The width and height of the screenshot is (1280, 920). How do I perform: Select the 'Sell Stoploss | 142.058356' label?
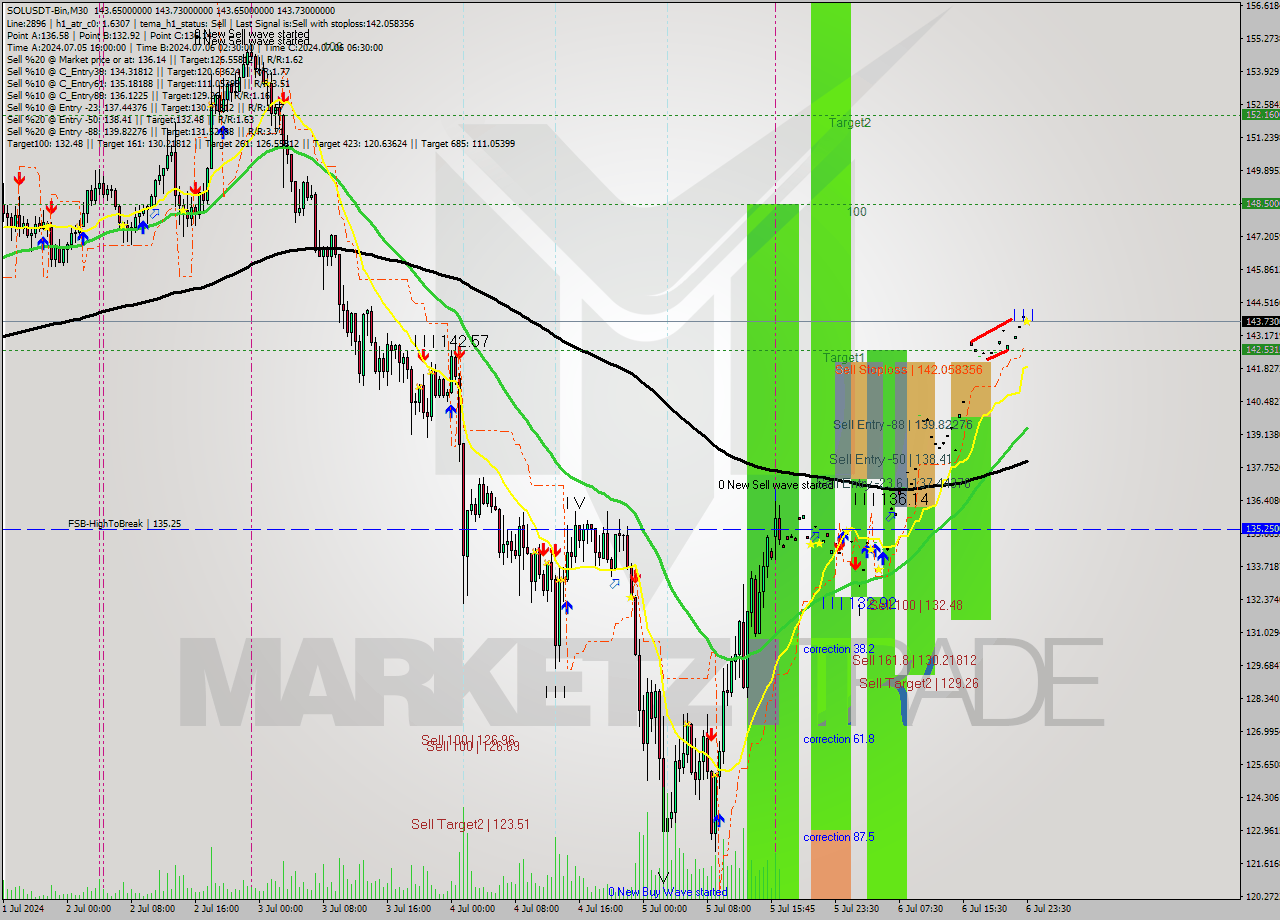pyautogui.click(x=909, y=369)
